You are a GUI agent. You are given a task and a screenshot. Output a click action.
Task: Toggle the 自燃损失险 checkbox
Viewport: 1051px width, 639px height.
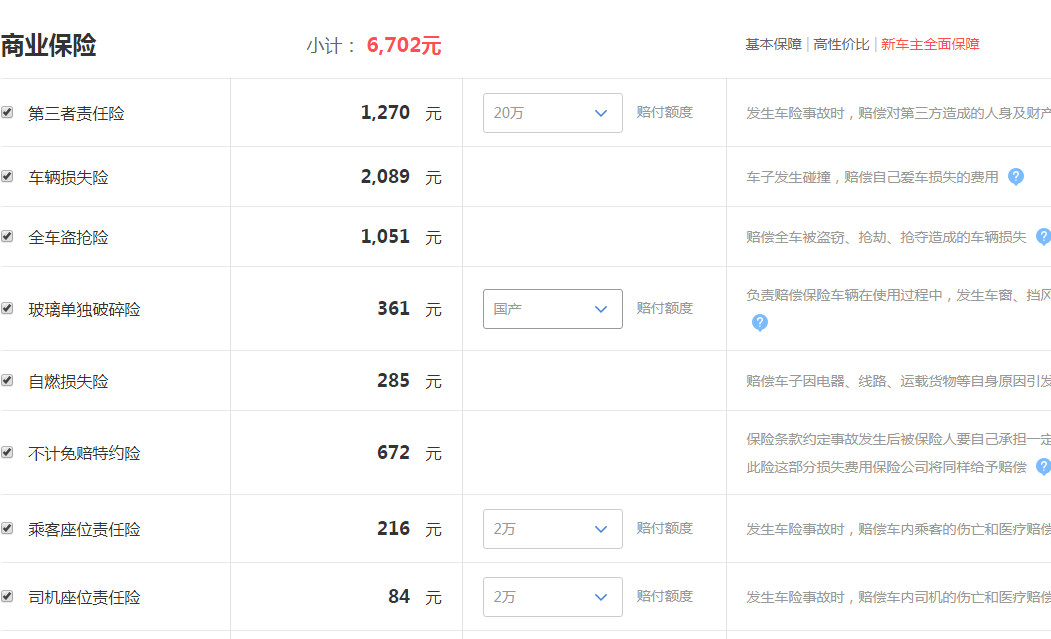(x=7, y=380)
